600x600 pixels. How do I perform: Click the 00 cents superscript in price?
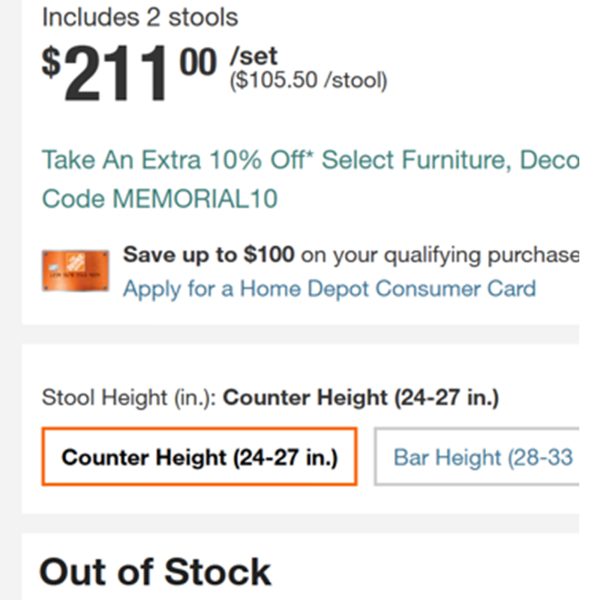198,62
